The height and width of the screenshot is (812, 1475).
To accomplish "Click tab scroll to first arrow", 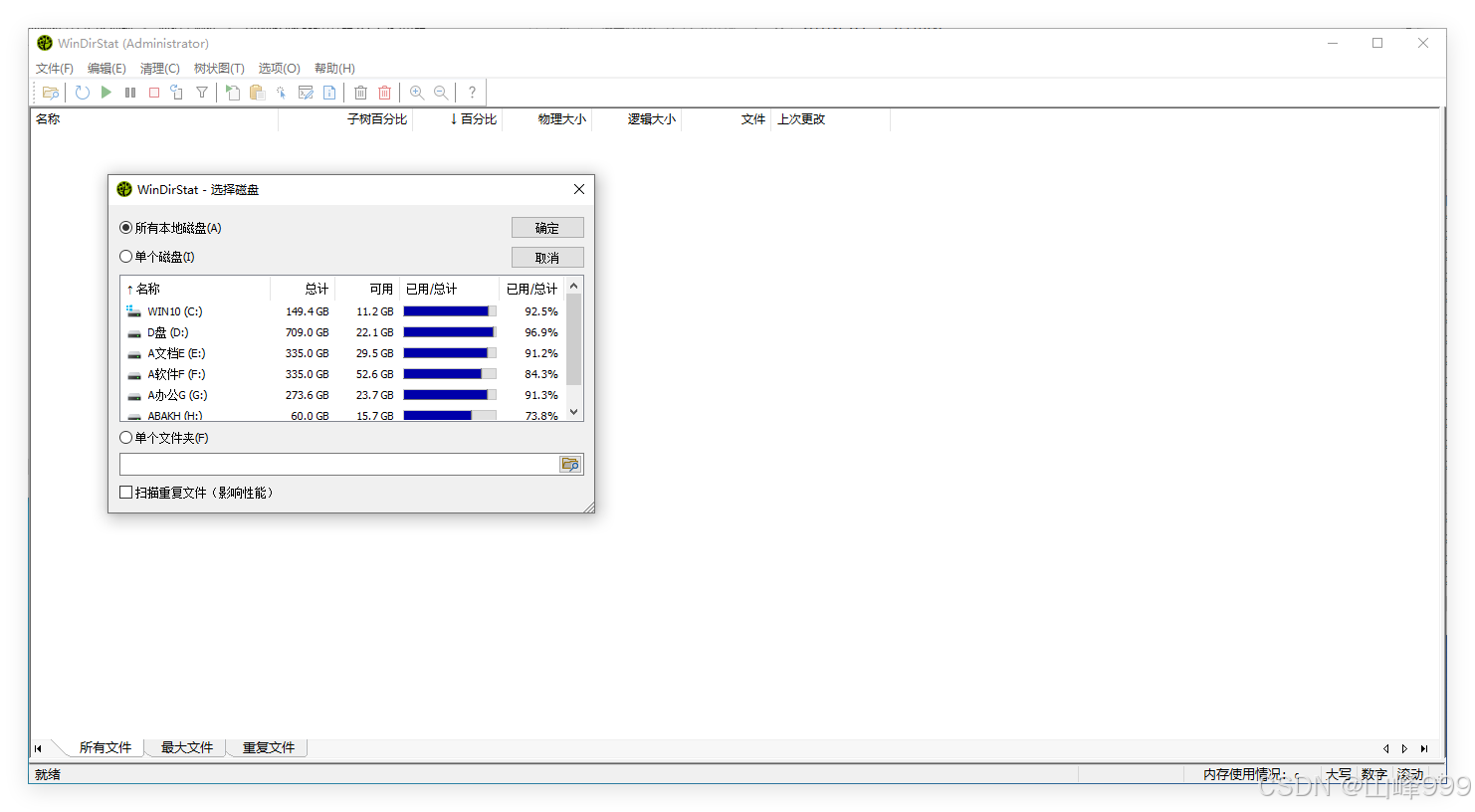I will 38,748.
